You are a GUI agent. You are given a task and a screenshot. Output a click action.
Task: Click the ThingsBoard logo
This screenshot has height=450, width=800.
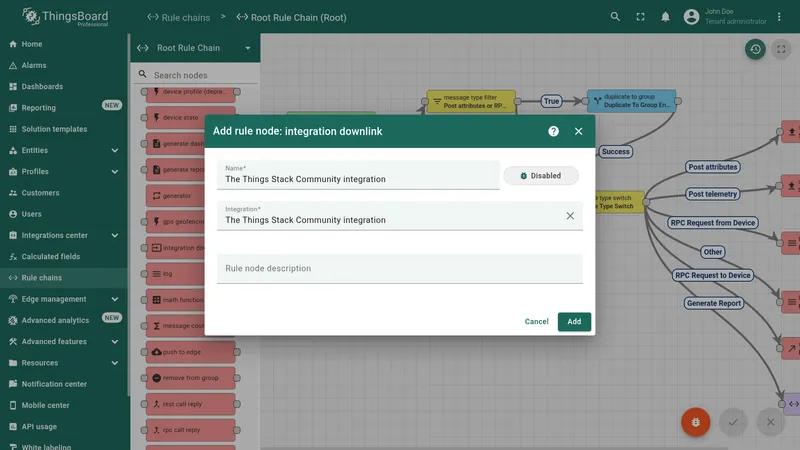pyautogui.click(x=65, y=17)
